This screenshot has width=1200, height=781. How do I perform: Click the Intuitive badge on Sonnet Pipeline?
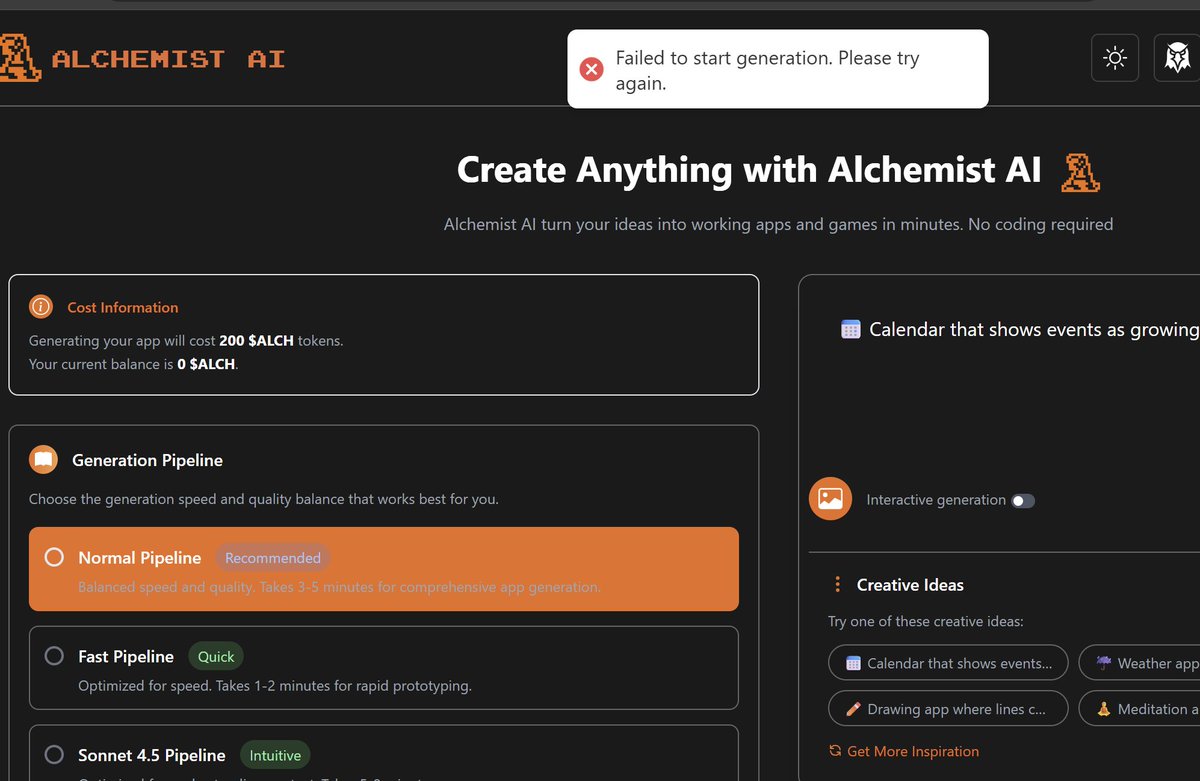275,755
